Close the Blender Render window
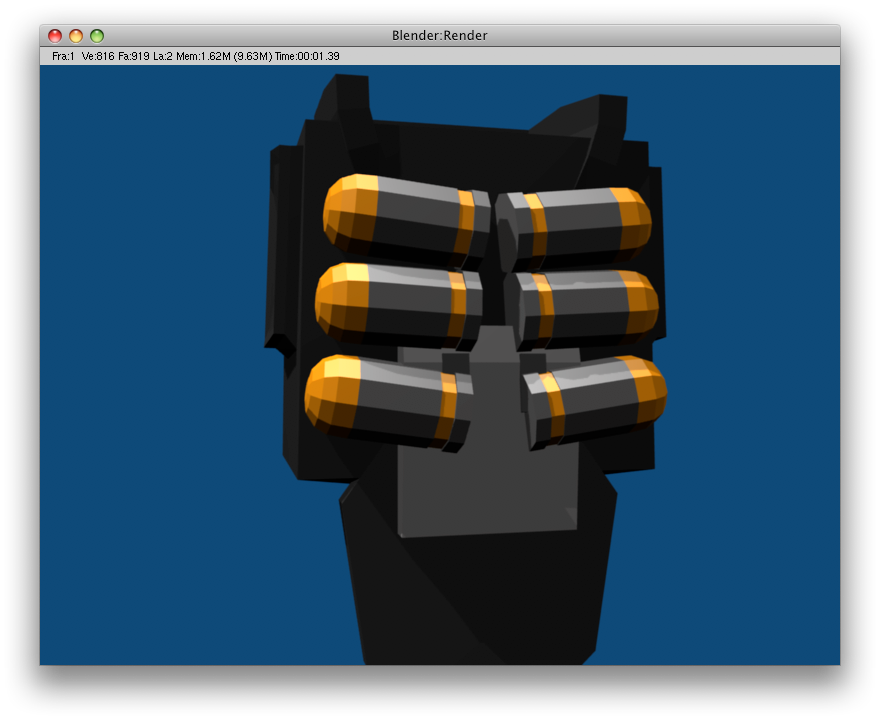The image size is (880, 720). pos(55,36)
